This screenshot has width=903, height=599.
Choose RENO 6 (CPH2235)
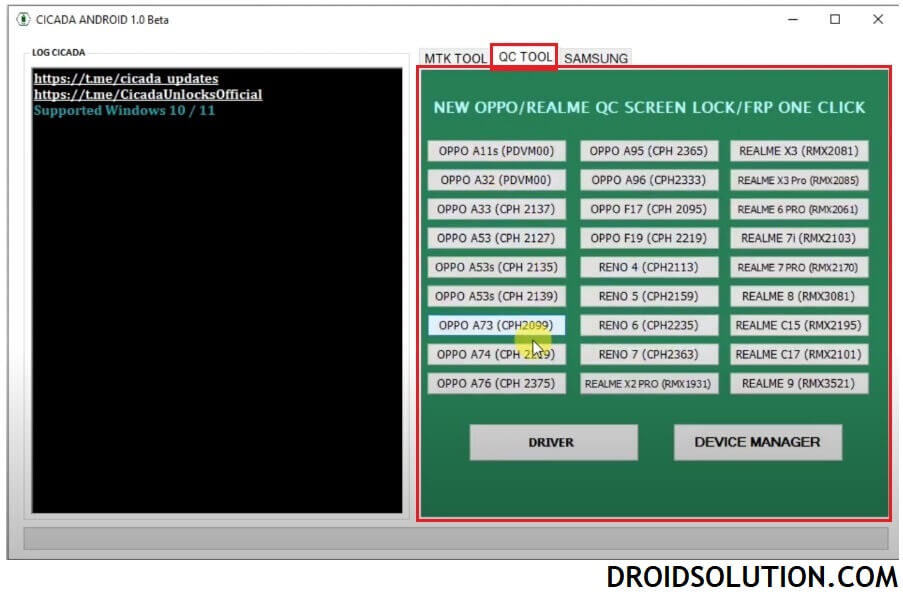[x=649, y=325]
